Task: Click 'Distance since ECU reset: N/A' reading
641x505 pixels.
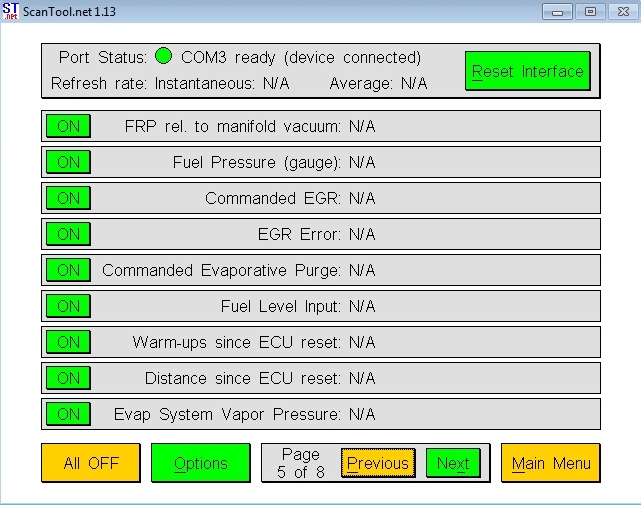Action: tap(260, 378)
